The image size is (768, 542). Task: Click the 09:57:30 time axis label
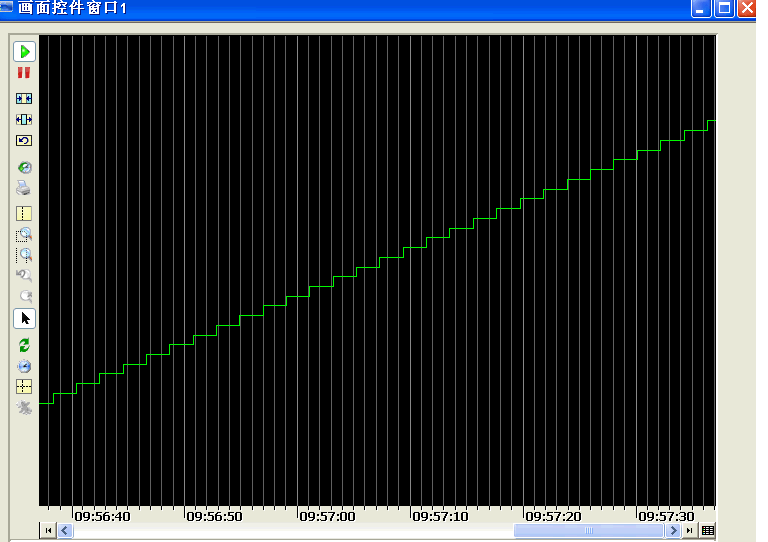[666, 517]
